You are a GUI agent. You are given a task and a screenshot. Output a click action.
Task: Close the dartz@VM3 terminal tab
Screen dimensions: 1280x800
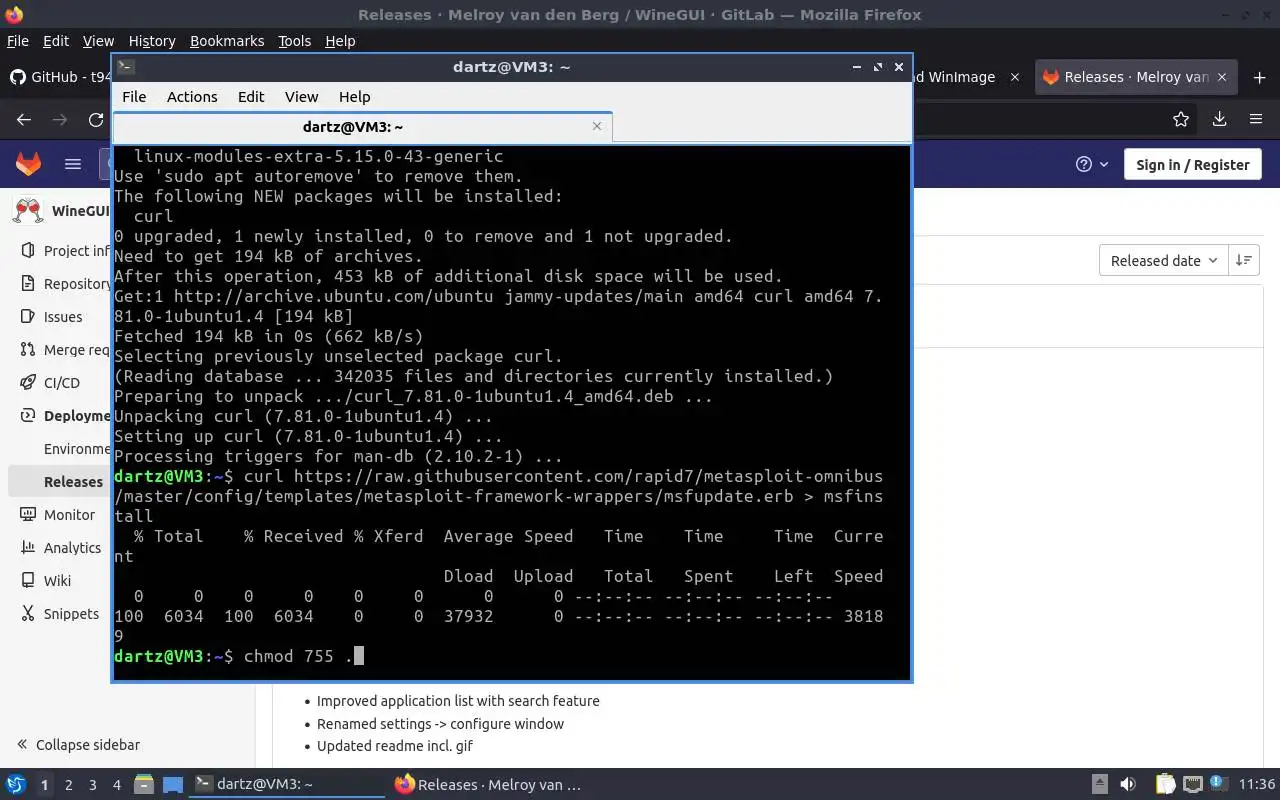click(597, 126)
